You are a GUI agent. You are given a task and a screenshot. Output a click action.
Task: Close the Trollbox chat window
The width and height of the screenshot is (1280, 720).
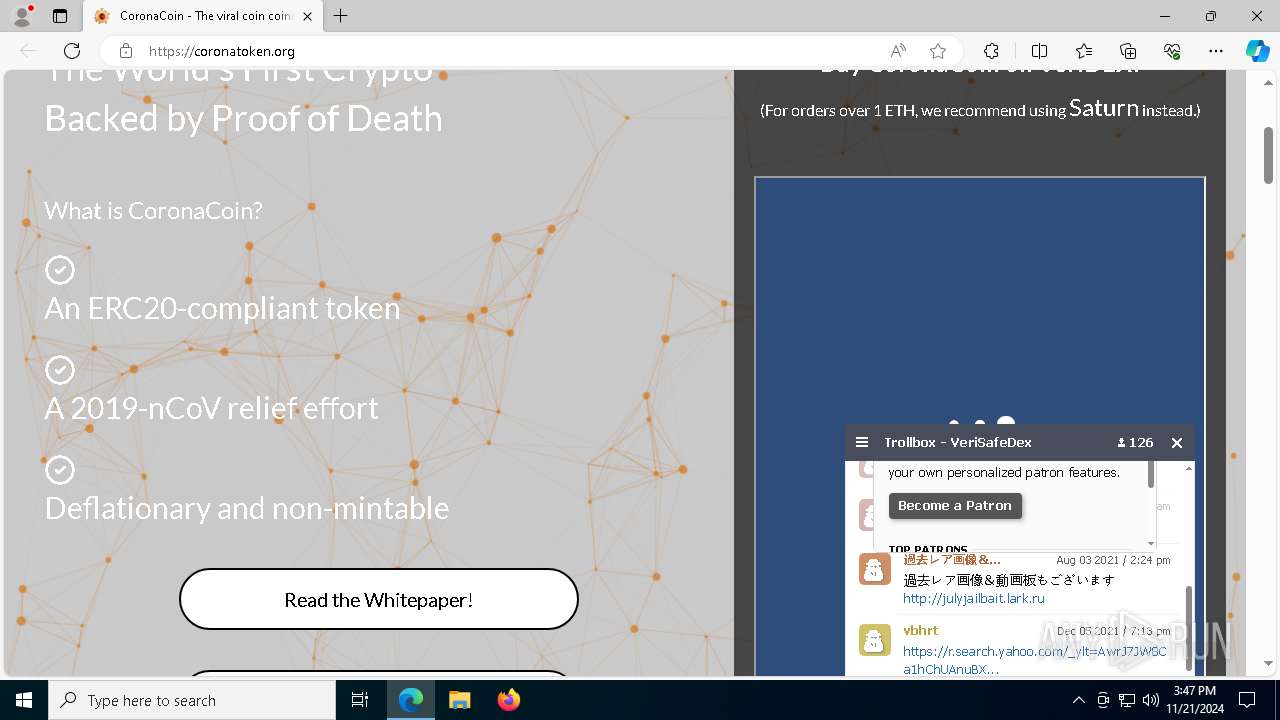click(1177, 442)
